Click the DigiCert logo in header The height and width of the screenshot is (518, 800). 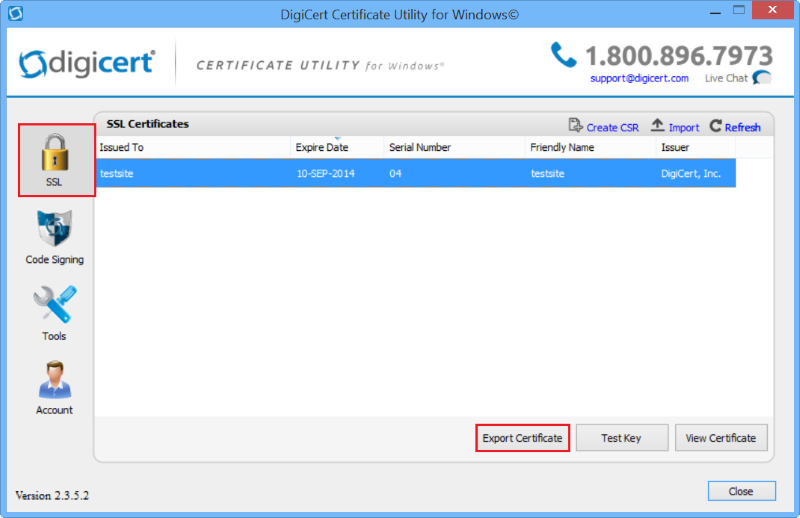point(87,63)
